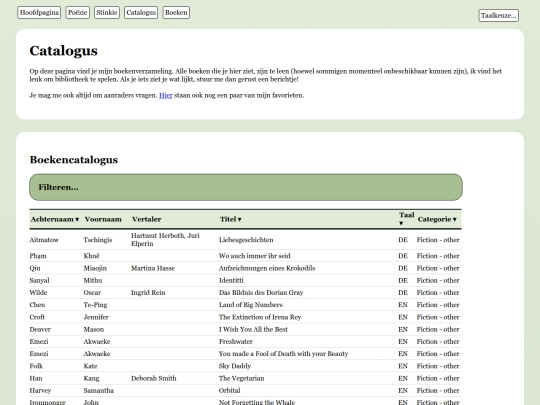The height and width of the screenshot is (405, 540).
Task: Click the Boekencatalogus heading
Action: [74, 160]
